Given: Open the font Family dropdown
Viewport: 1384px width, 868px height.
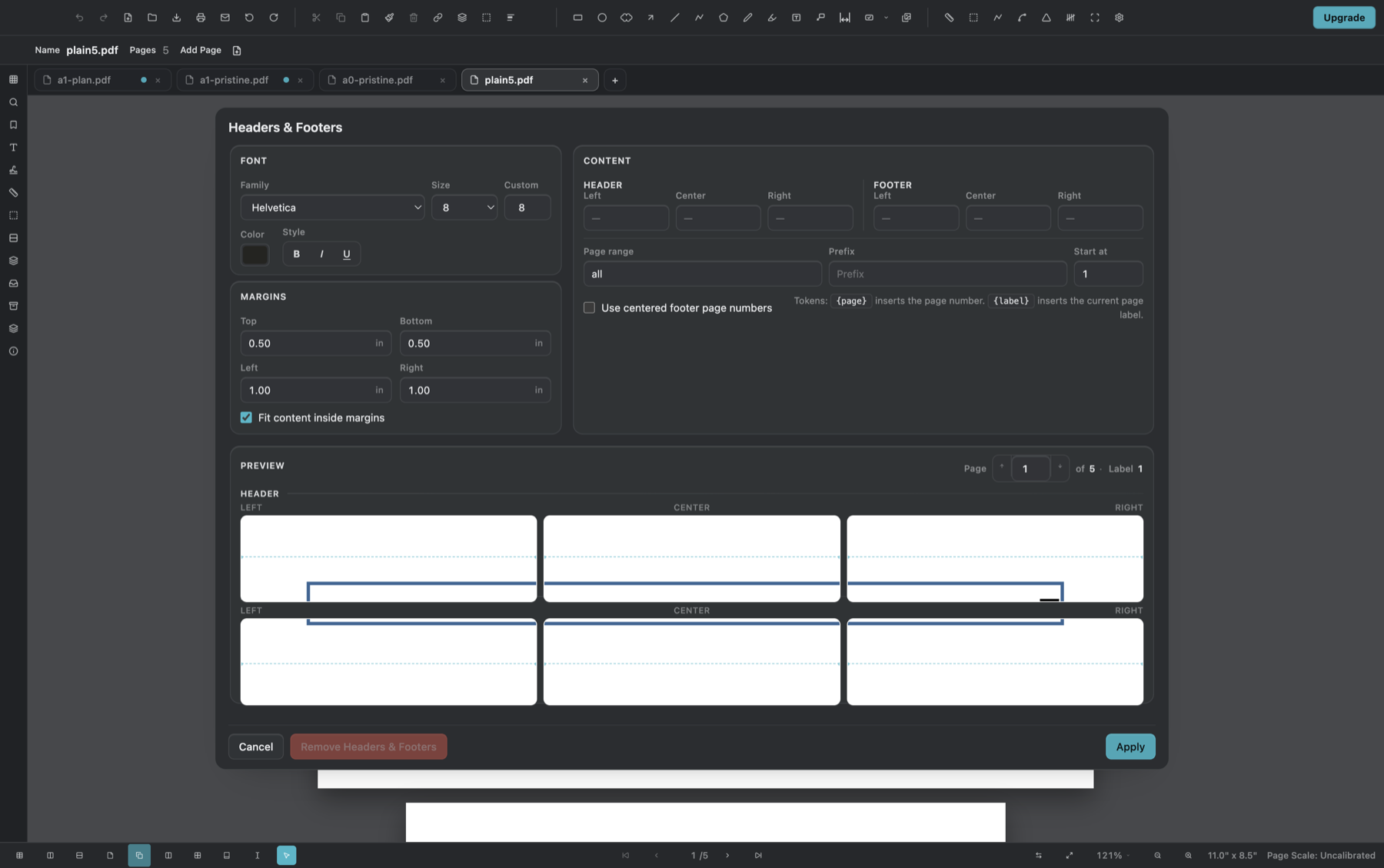Looking at the screenshot, I should (x=332, y=208).
